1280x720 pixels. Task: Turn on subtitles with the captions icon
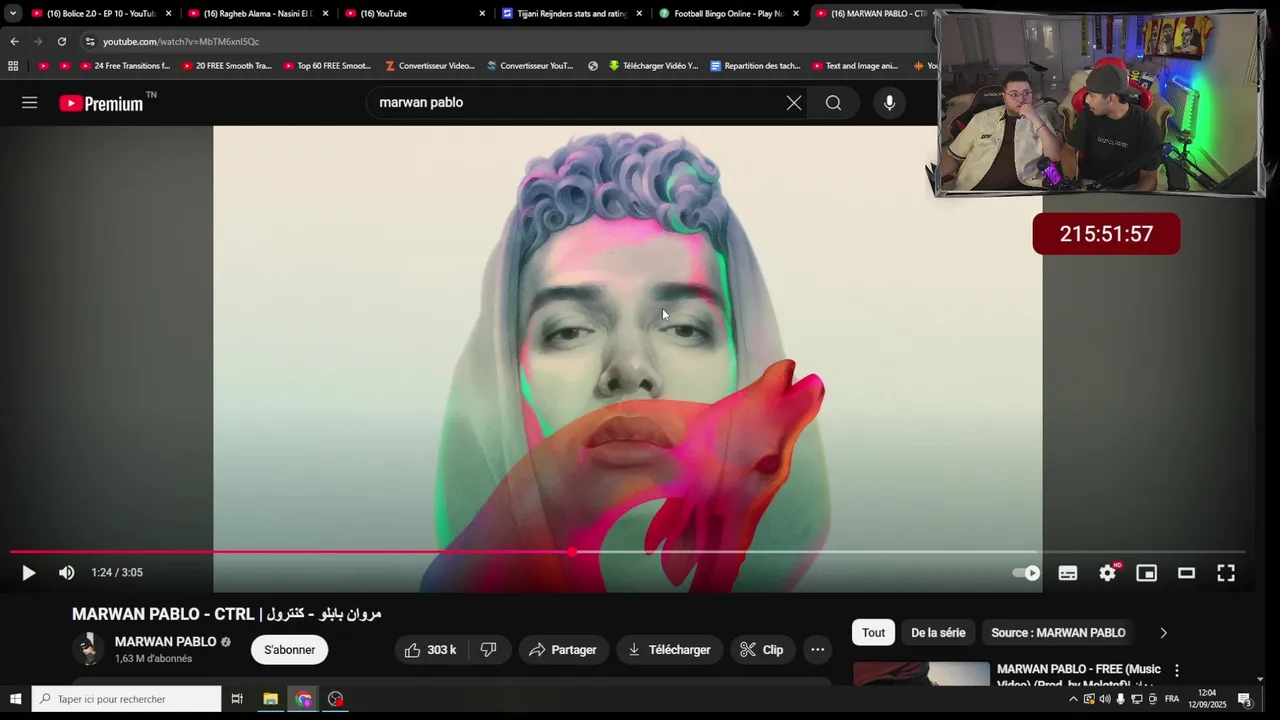click(x=1068, y=573)
